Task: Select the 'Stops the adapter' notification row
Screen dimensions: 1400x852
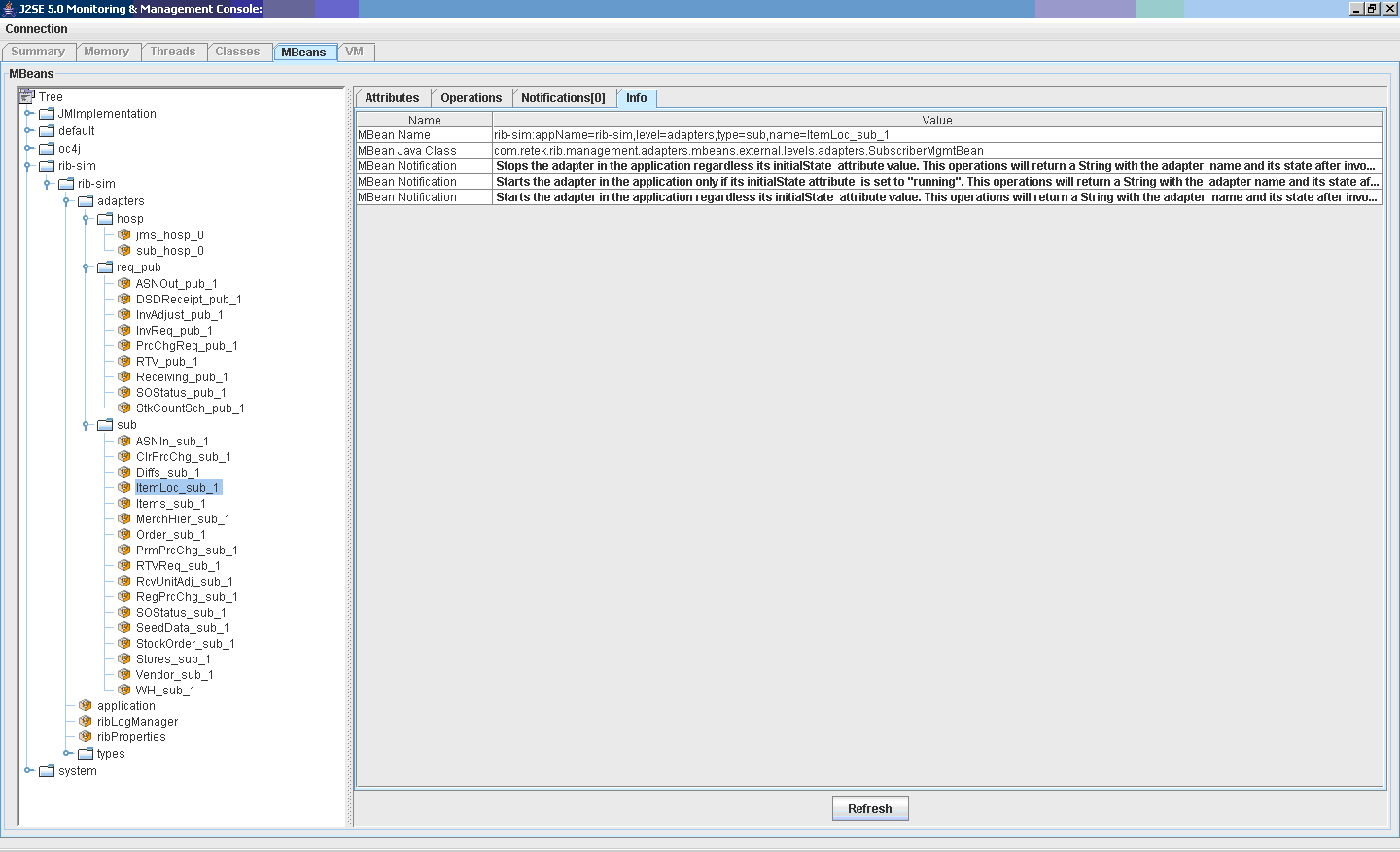Action: (x=869, y=166)
